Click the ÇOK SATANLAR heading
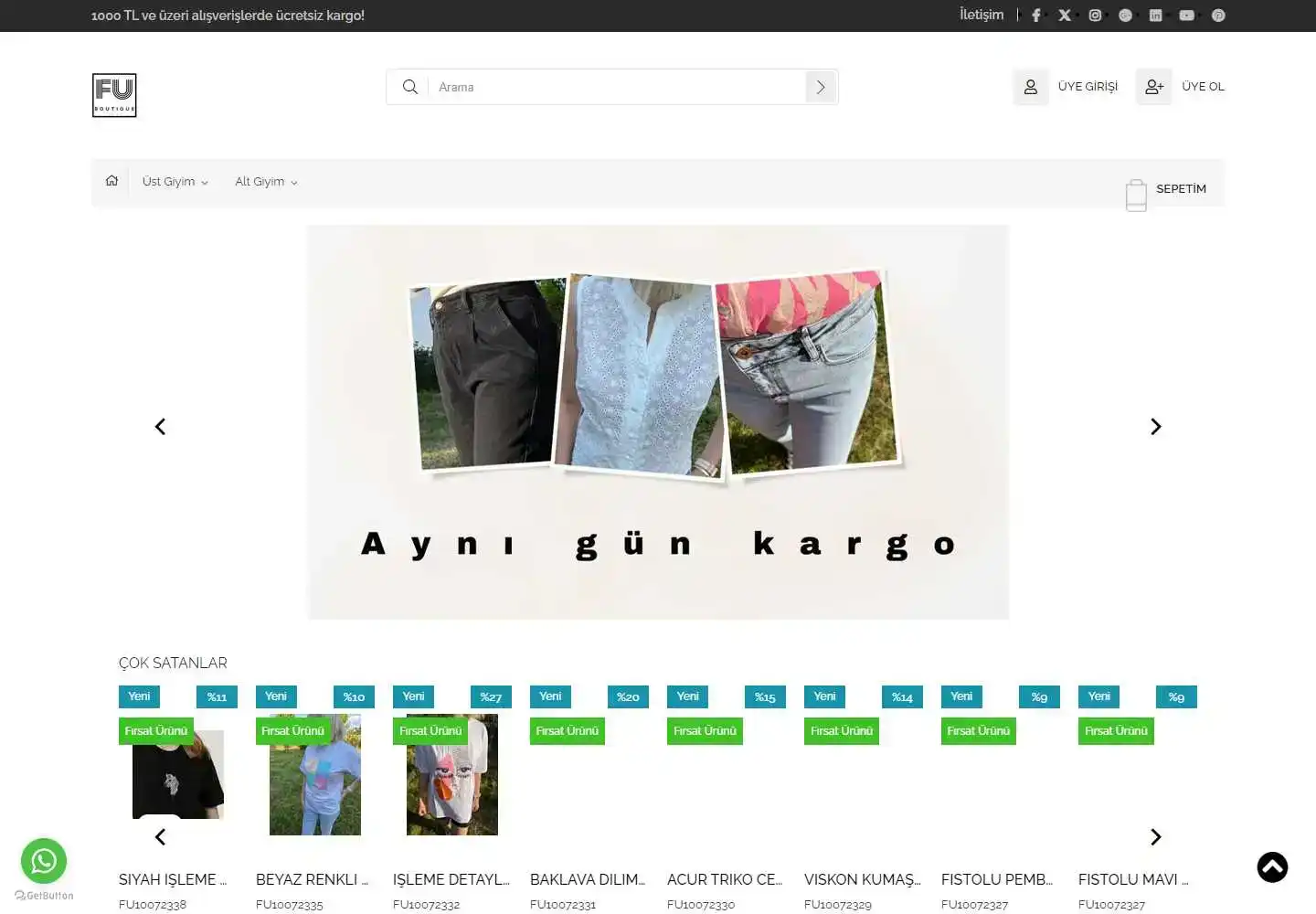This screenshot has width=1316, height=914. click(x=173, y=663)
